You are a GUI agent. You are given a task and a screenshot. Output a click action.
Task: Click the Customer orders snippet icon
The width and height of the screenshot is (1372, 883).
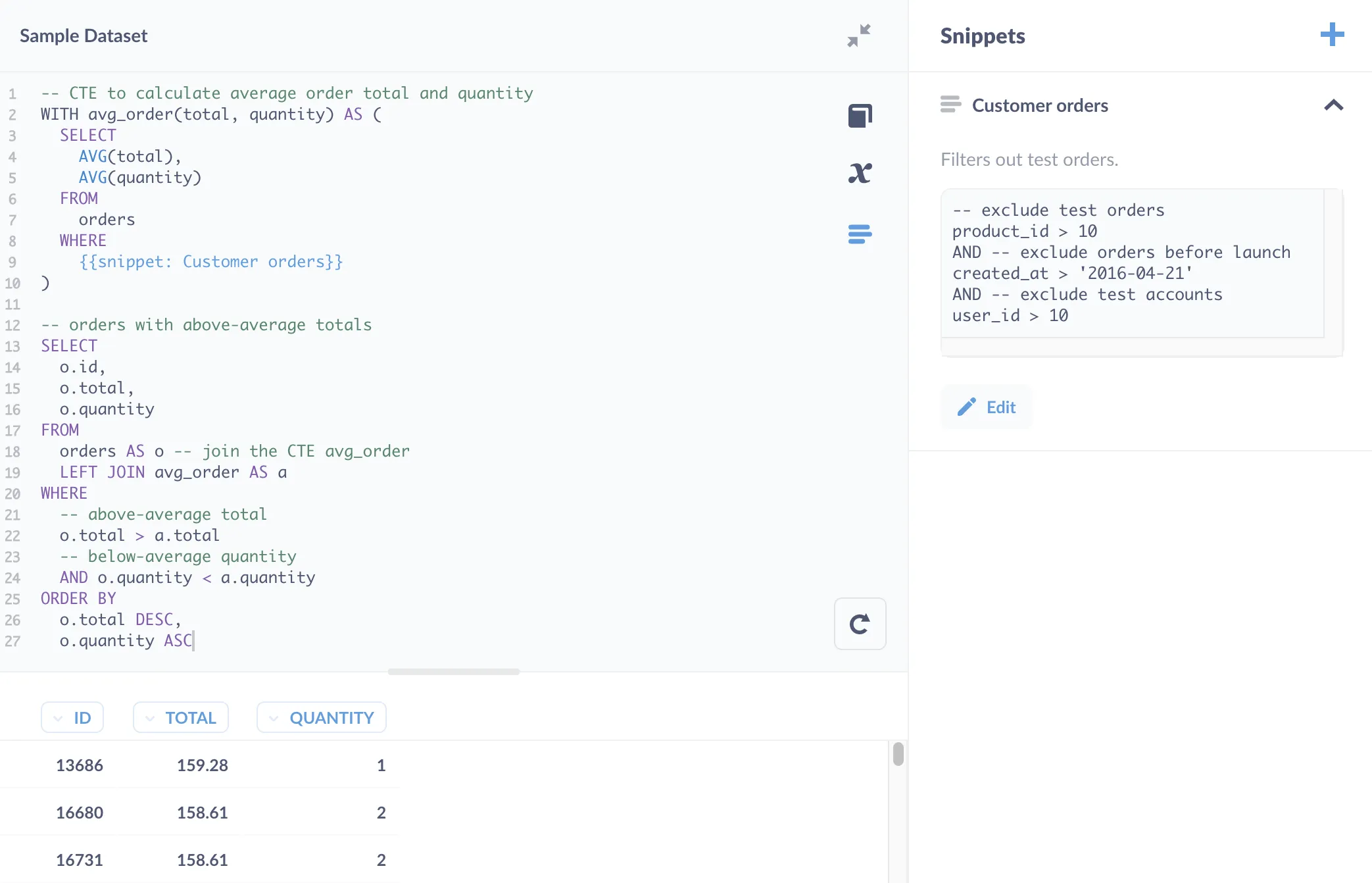[x=951, y=105]
